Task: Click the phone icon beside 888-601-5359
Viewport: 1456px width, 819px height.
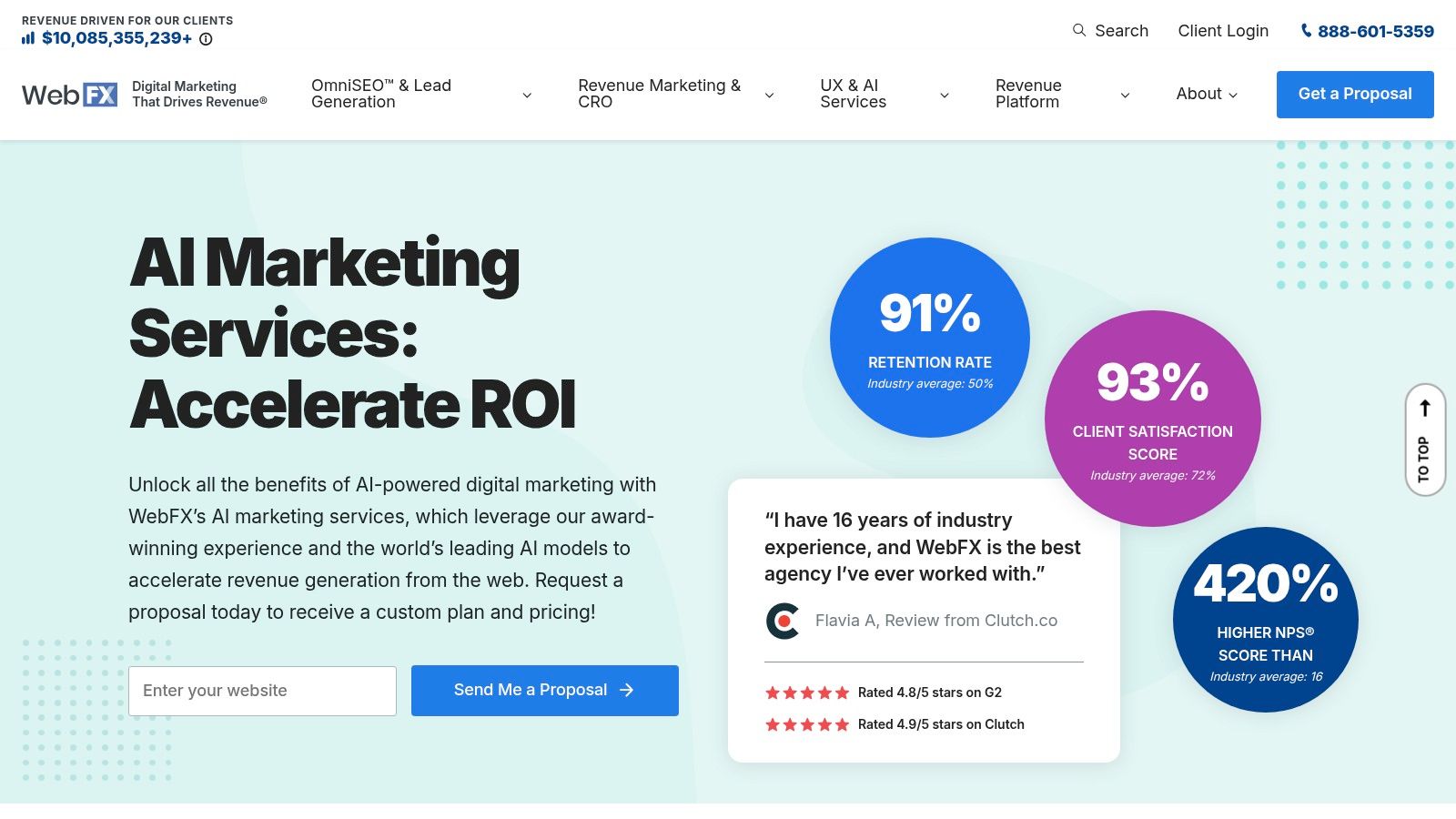Action: point(1306,31)
